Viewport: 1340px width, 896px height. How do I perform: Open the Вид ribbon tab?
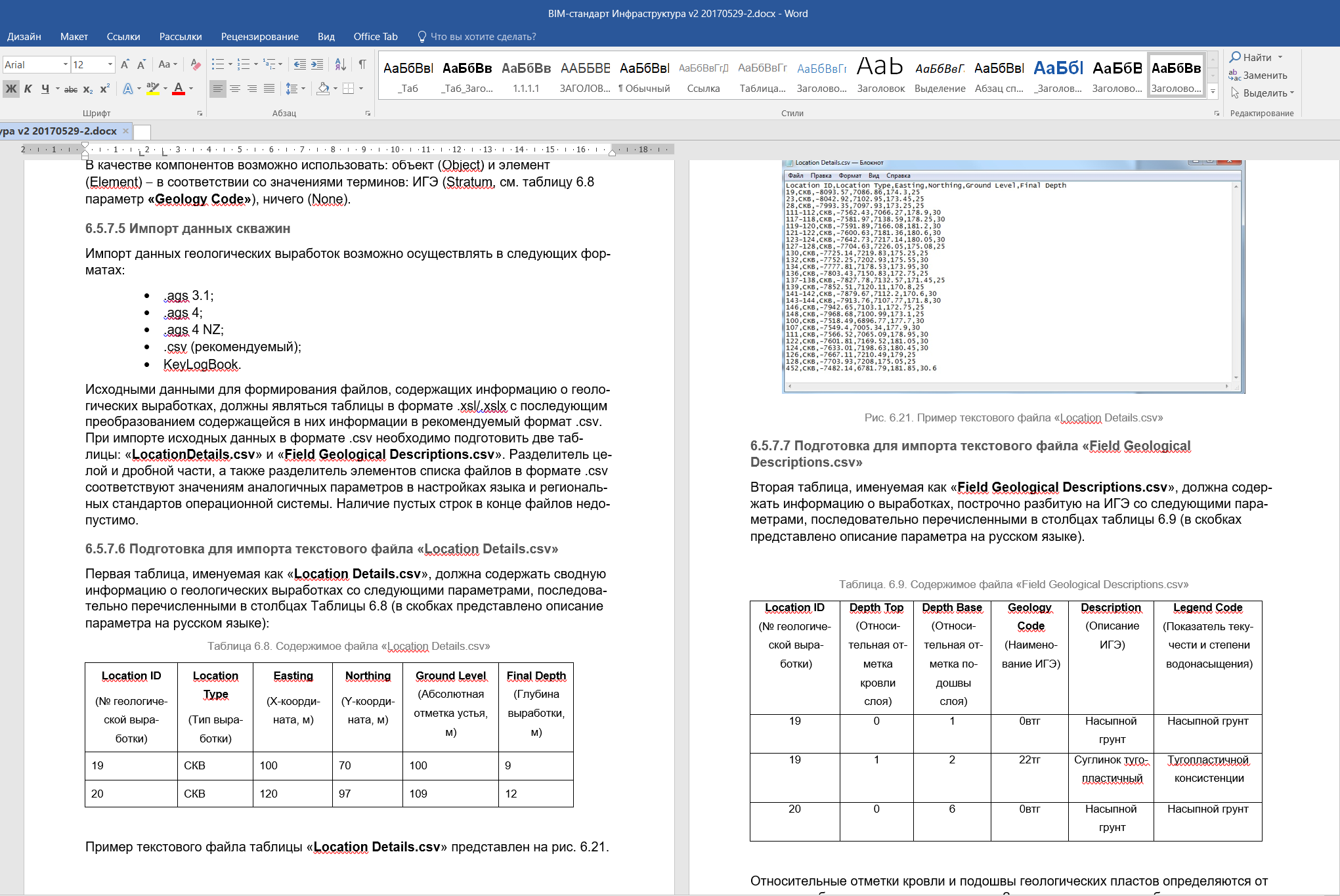pyautogui.click(x=326, y=37)
